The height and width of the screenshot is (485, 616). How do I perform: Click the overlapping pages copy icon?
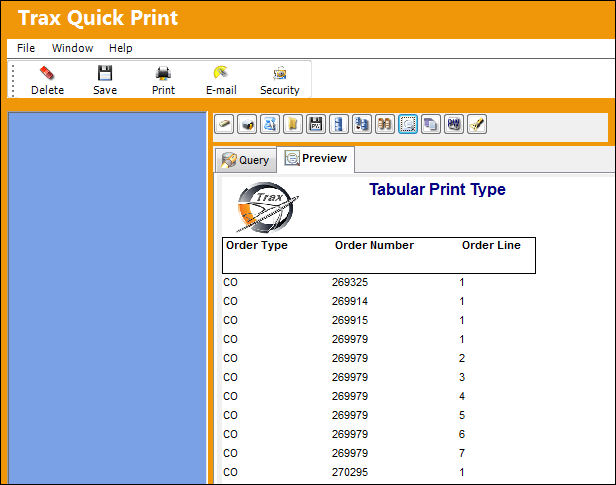pos(431,124)
